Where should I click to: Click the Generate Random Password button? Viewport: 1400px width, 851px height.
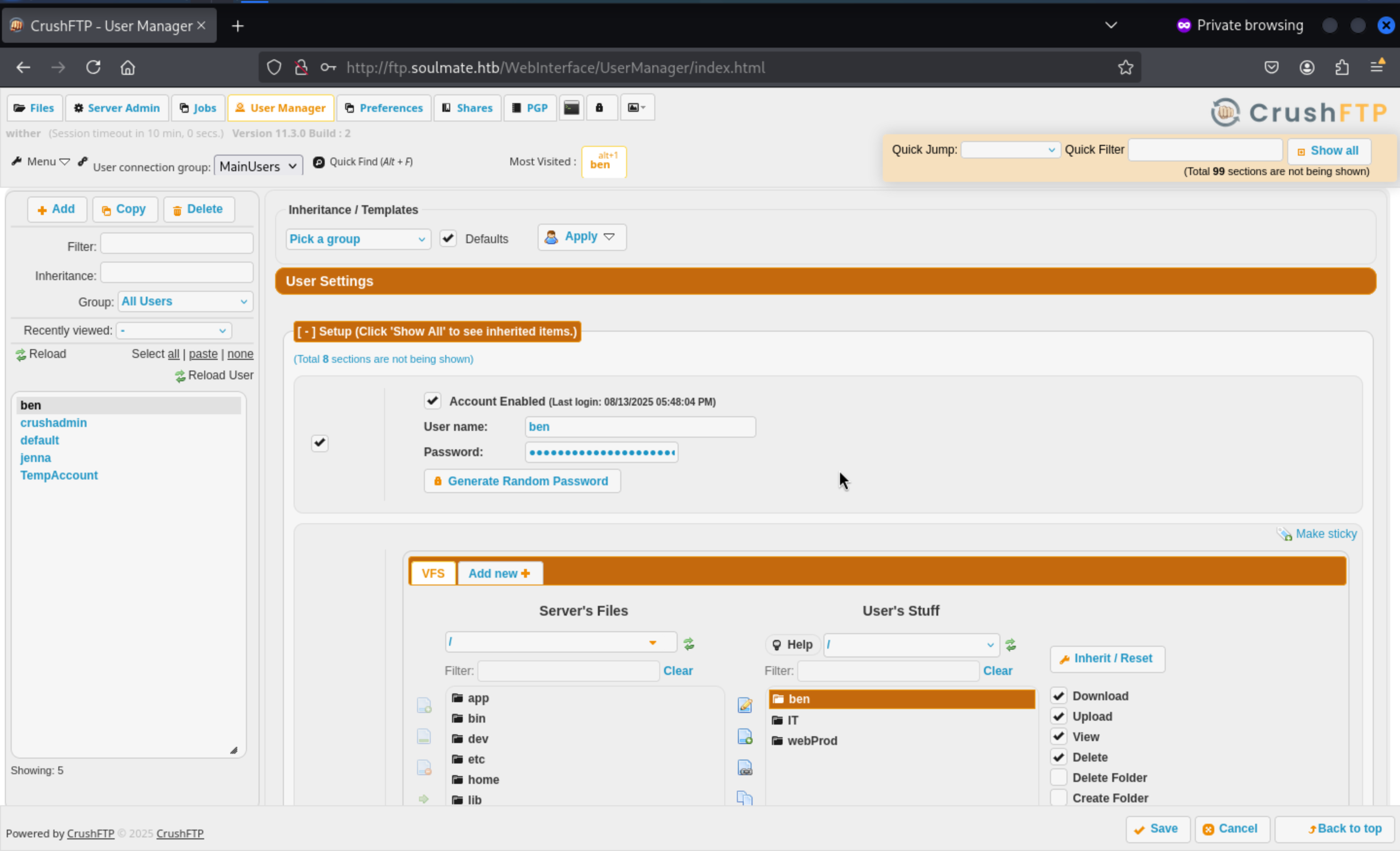522,481
